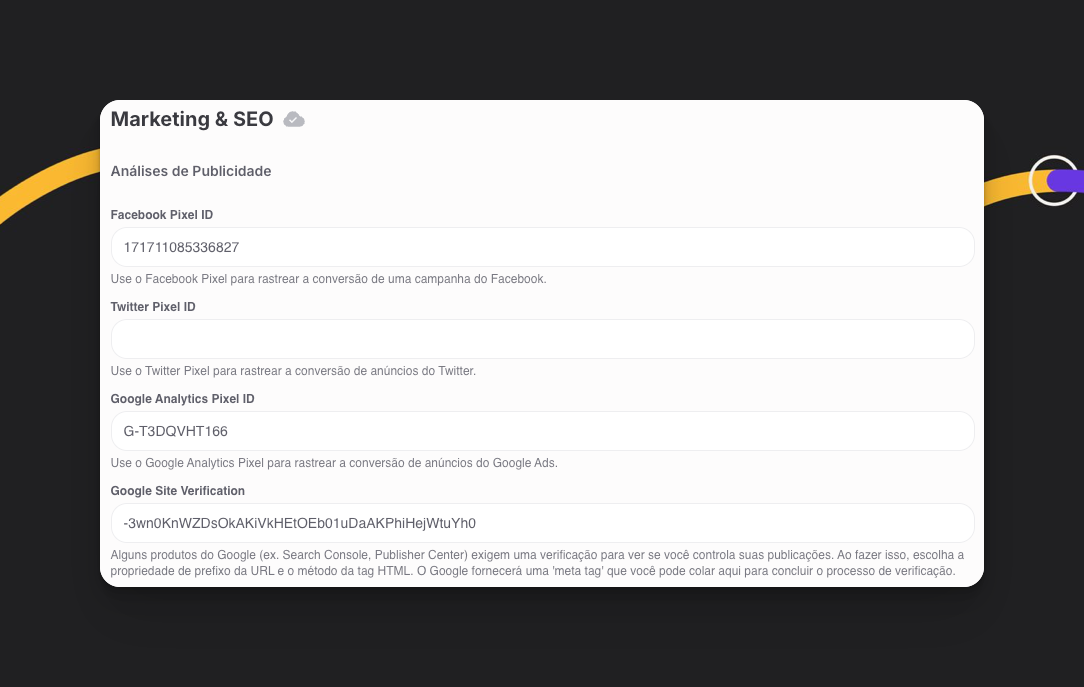The height and width of the screenshot is (687, 1084).
Task: Click the Twitter Pixel ID label
Action: 153,307
